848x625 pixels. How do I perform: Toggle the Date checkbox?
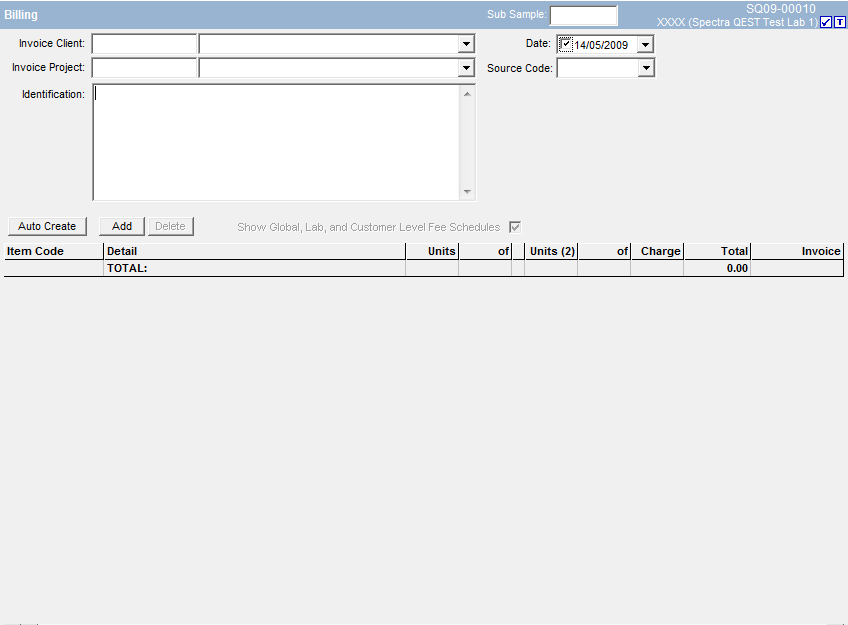tap(566, 44)
